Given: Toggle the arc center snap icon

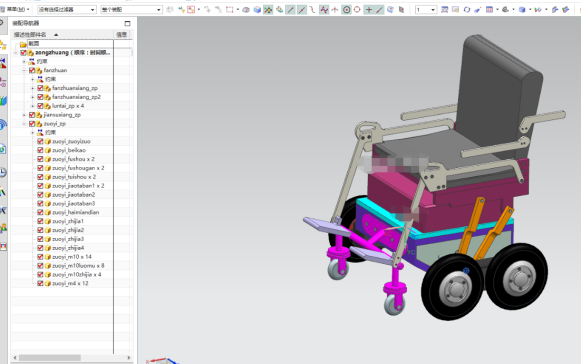Looking at the screenshot, I should tap(346, 10).
